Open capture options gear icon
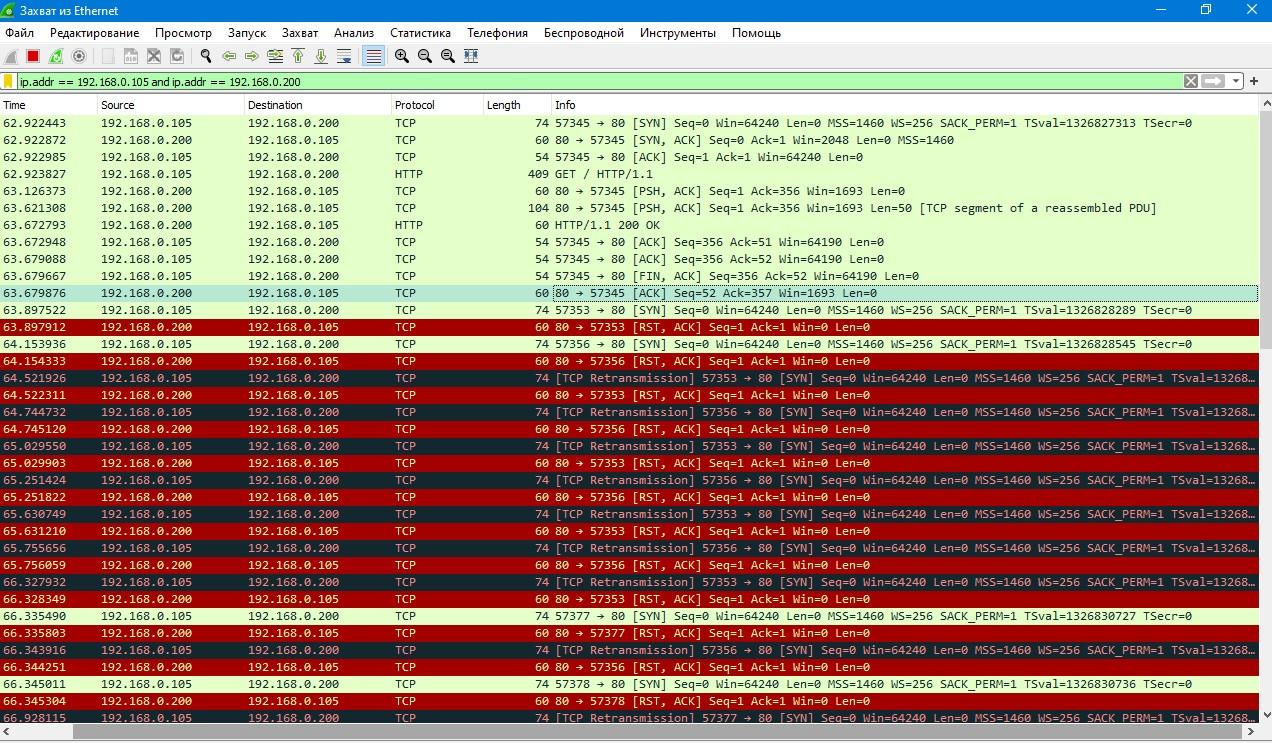Image resolution: width=1272 pixels, height=743 pixels. (79, 57)
